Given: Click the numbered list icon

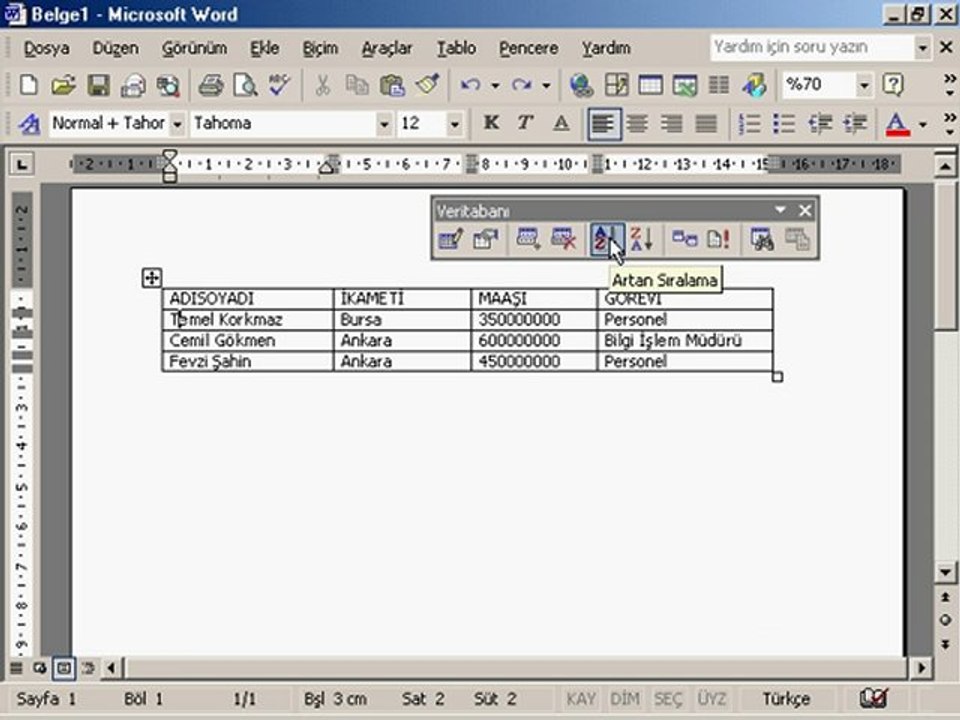Looking at the screenshot, I should coord(750,124).
